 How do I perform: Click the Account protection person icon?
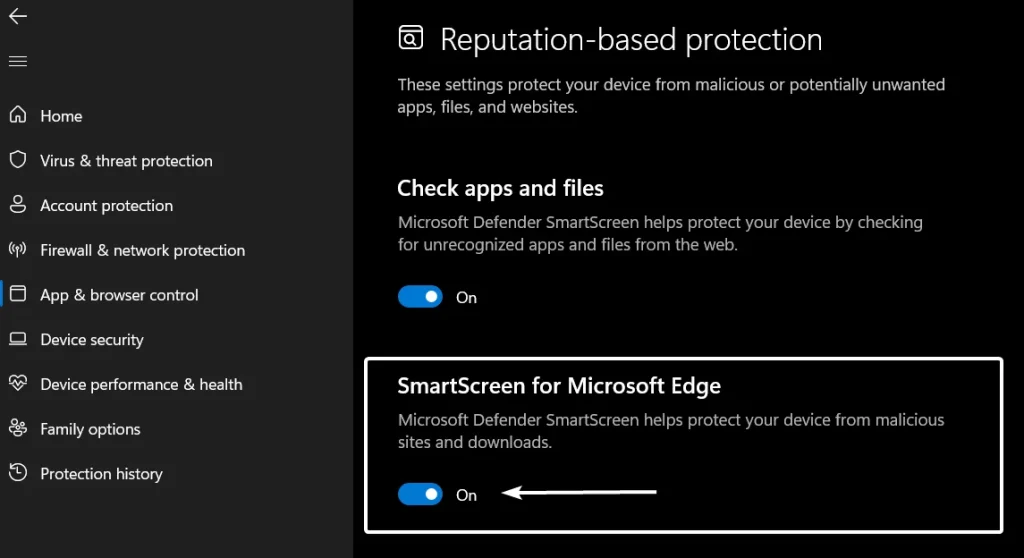tap(18, 205)
